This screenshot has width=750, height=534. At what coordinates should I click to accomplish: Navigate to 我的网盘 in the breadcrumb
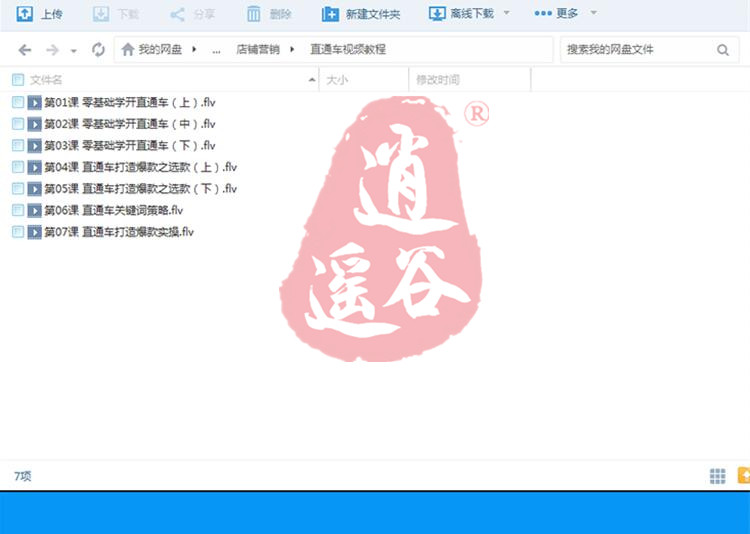[160, 49]
